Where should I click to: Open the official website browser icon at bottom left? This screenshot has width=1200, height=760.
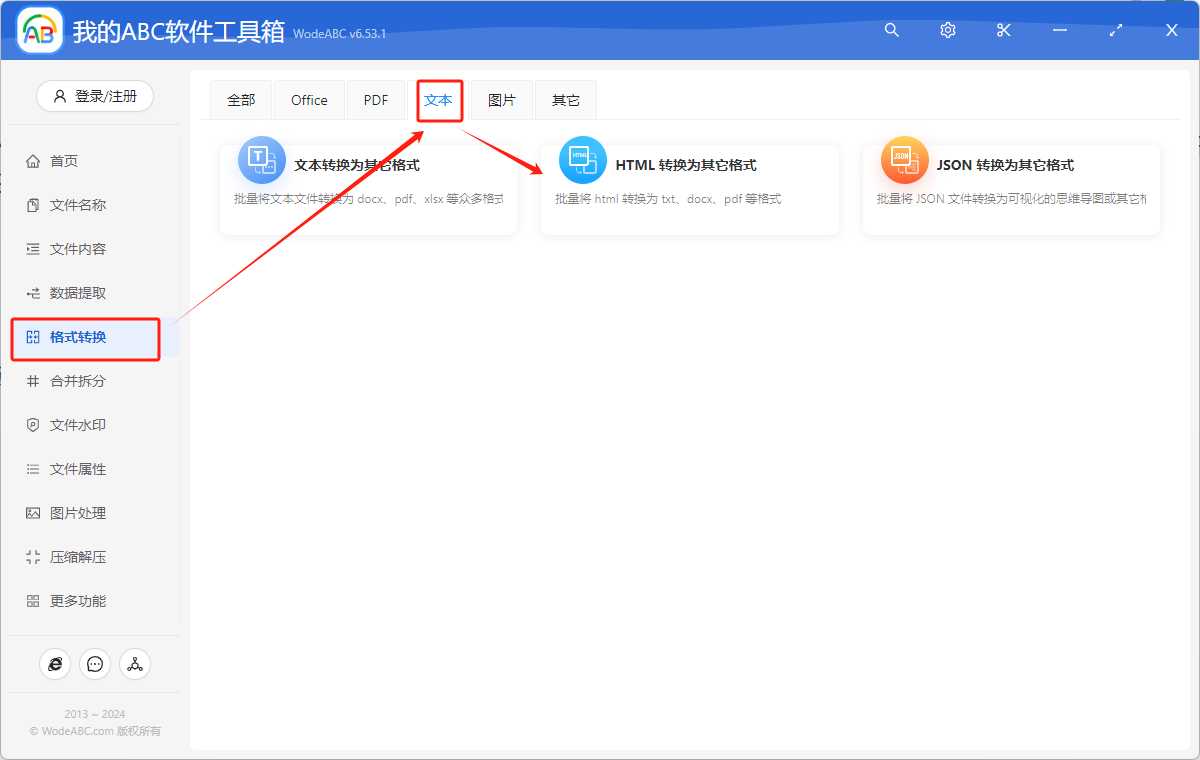coord(55,664)
